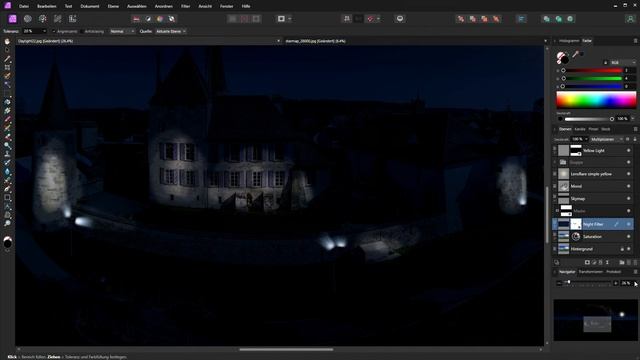The width and height of the screenshot is (640, 360).
Task: Pick the colour picker eyedropper in Farbe panel
Action: tap(576, 54)
